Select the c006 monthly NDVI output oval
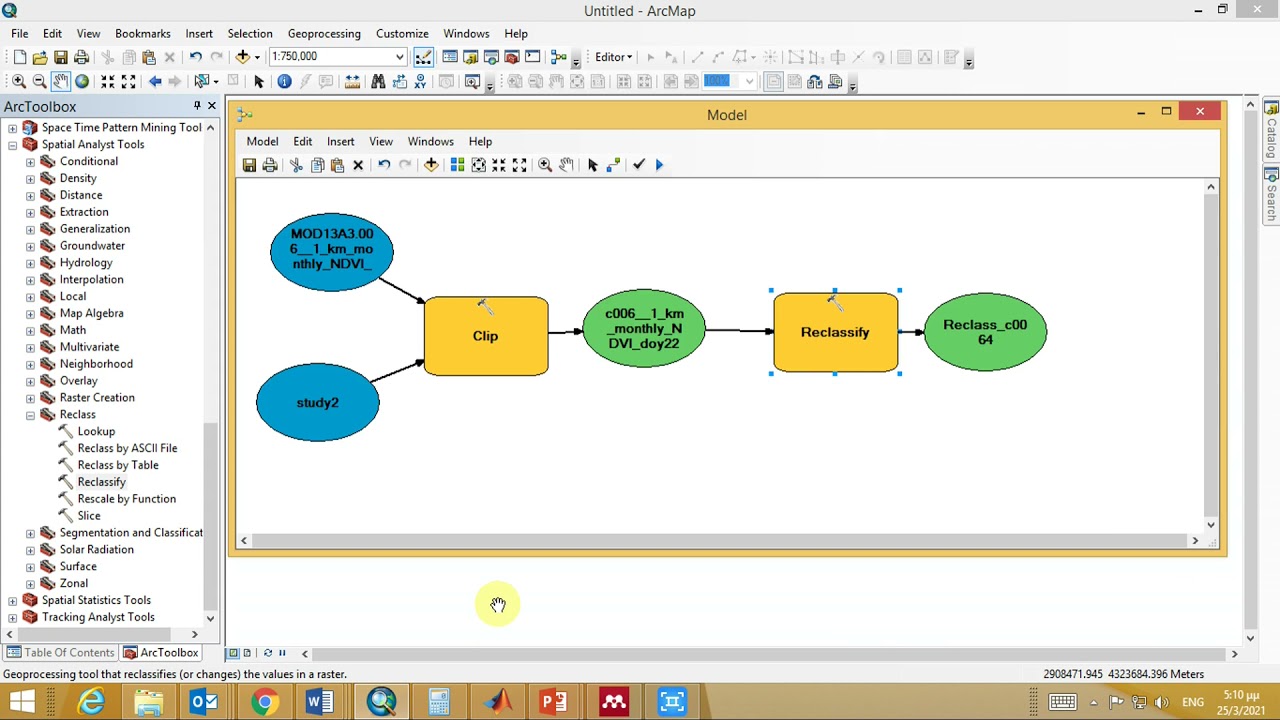The image size is (1280, 720). [x=644, y=329]
